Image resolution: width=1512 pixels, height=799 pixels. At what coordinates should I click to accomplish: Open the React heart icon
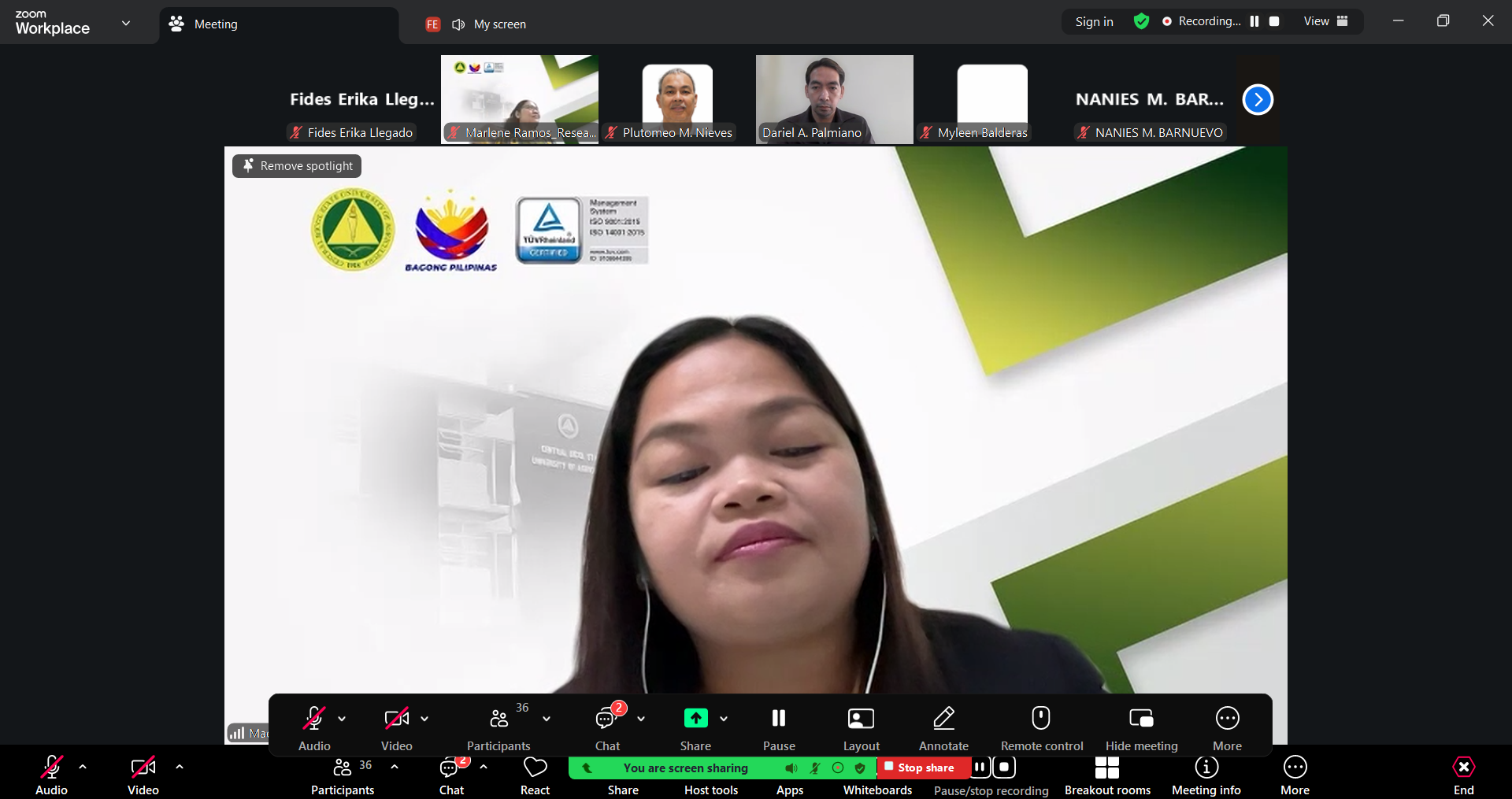[x=535, y=768]
